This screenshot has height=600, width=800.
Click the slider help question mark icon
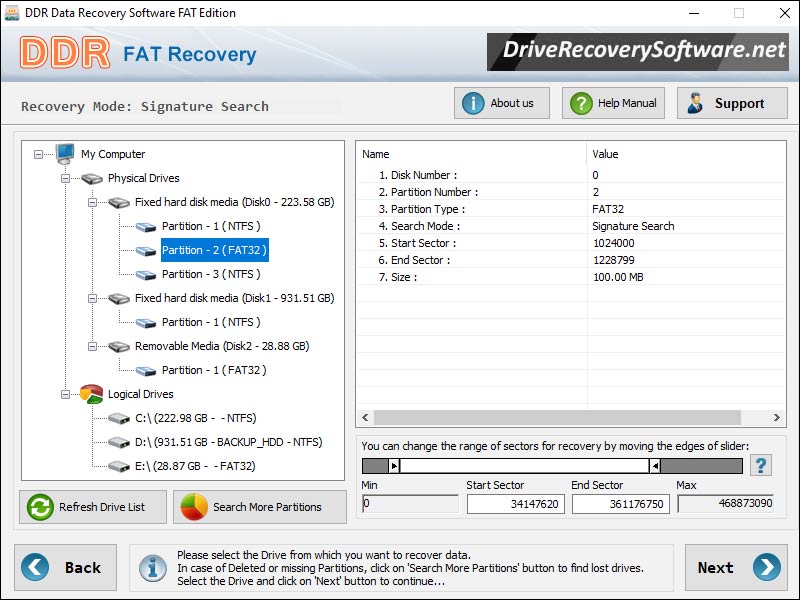click(761, 465)
